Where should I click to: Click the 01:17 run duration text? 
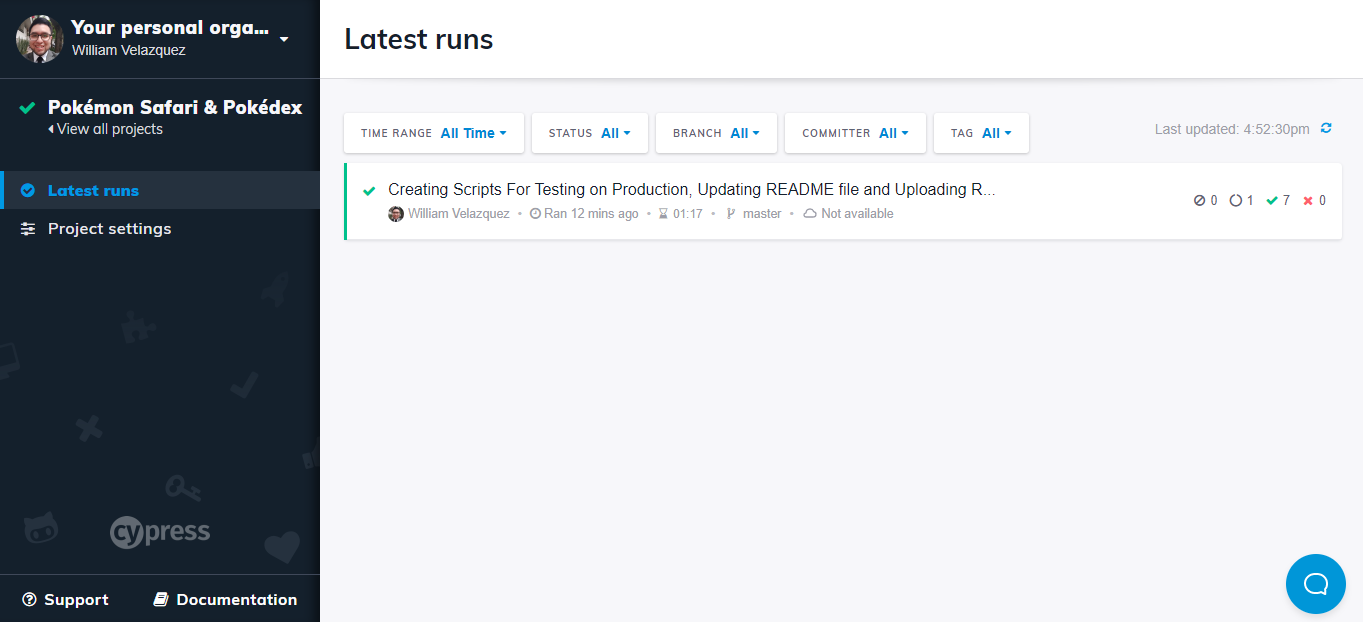[x=688, y=214]
